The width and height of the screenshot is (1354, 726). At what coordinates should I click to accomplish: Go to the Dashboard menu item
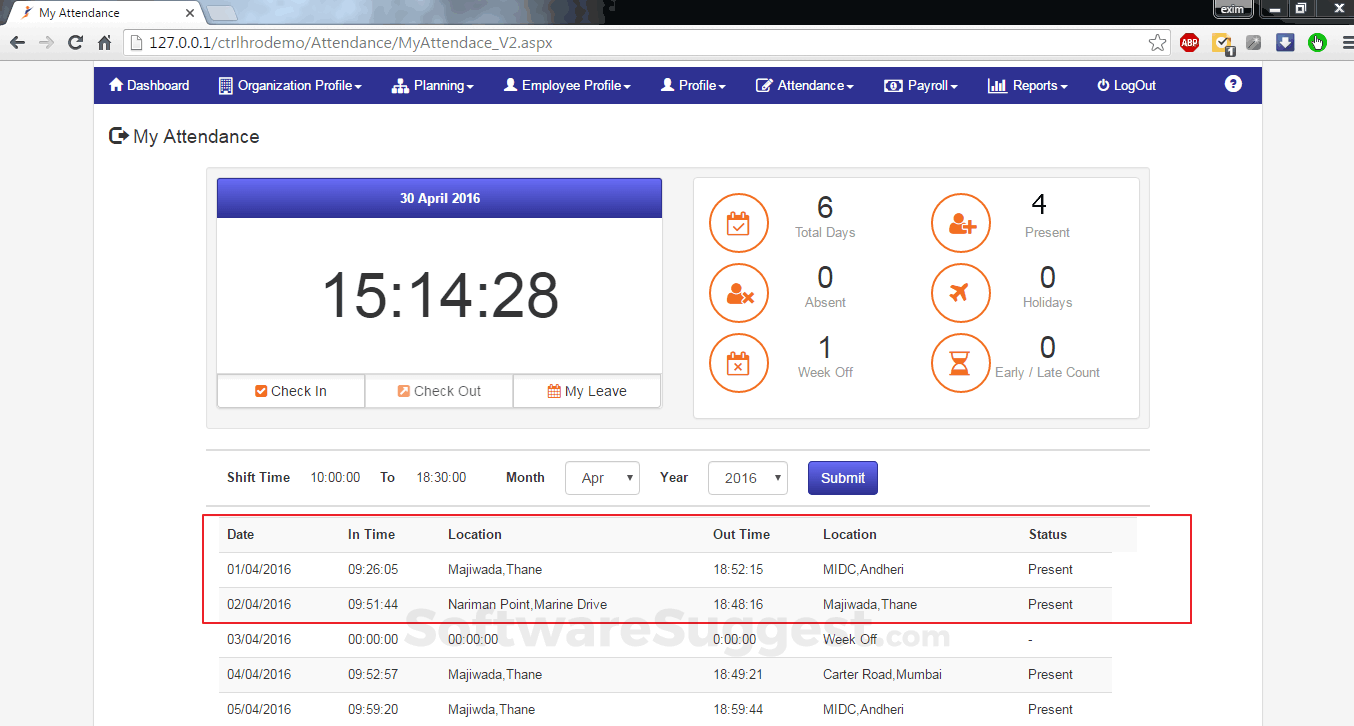[149, 86]
